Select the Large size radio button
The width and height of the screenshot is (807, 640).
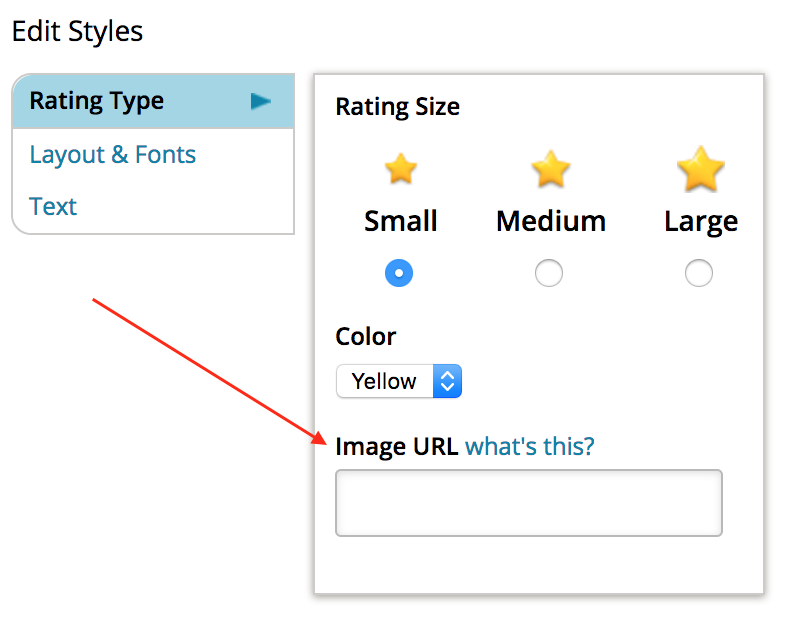click(698, 273)
